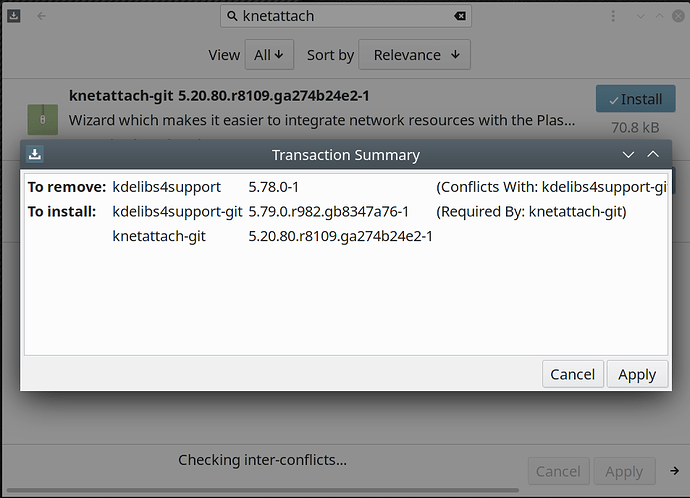Click the version 5.78.0-1 cell
The height and width of the screenshot is (498, 690).
coord(273,187)
